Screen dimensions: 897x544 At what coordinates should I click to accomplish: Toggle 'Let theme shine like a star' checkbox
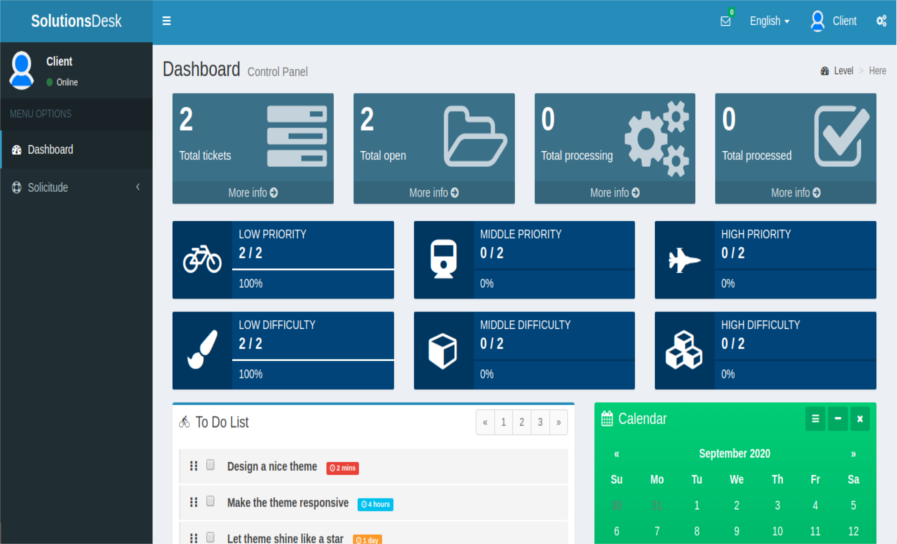coord(211,537)
